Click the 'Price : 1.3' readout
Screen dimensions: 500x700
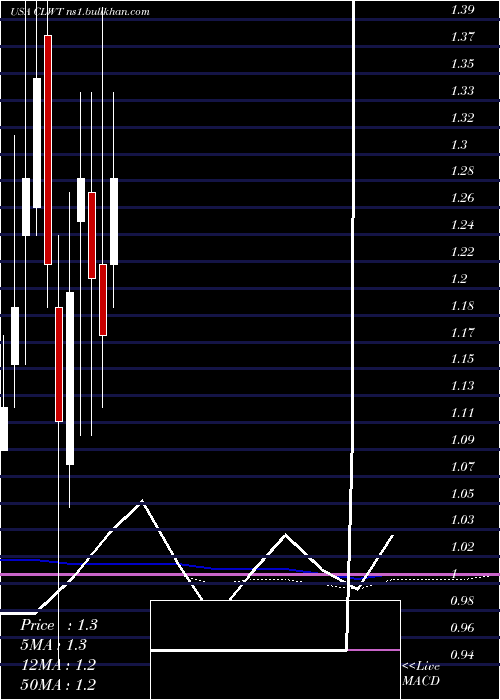(x=58, y=625)
